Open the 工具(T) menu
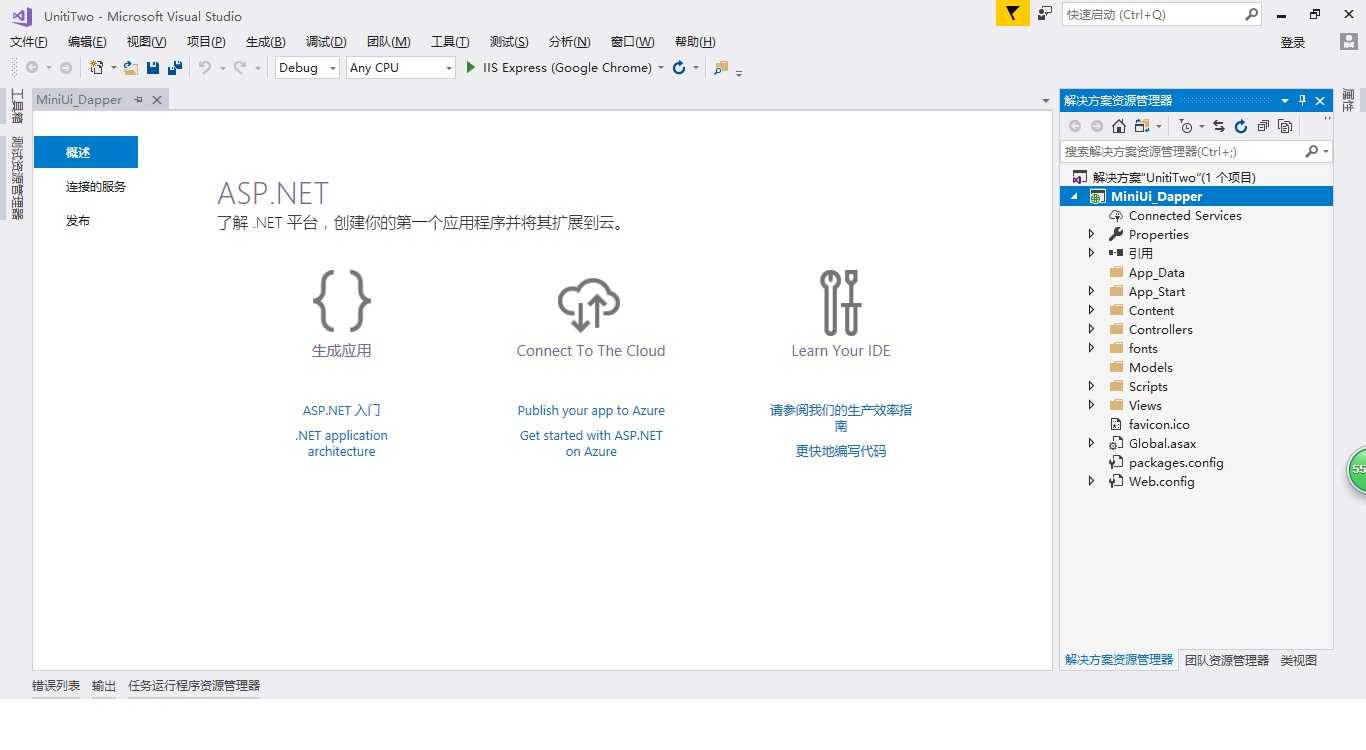This screenshot has height=750, width=1366. [450, 42]
